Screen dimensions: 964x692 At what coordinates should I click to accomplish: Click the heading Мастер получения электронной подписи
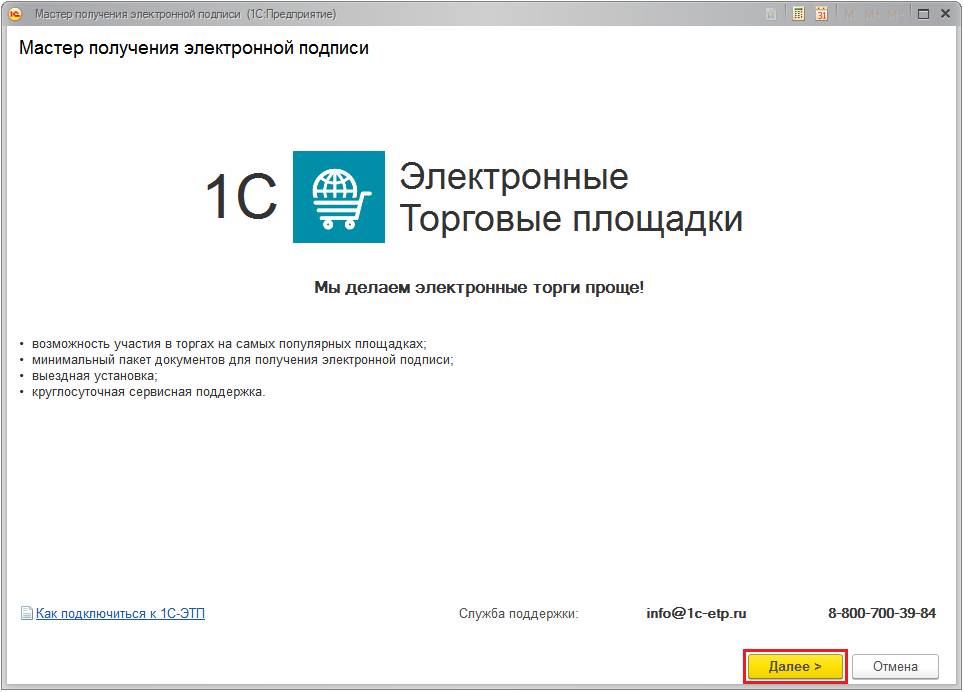pos(194,48)
